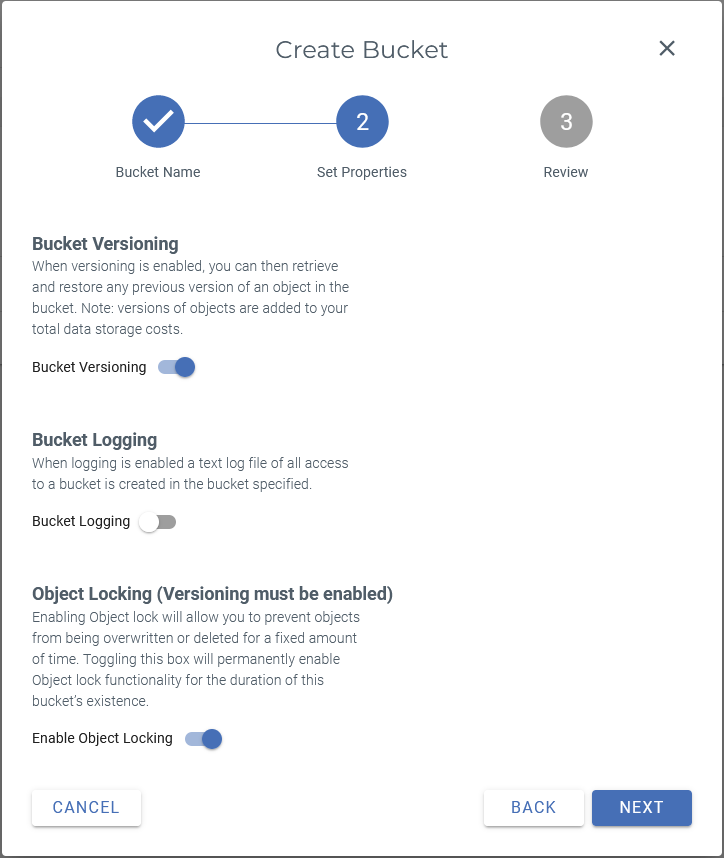Click the completed step 1 checkmark circle
Screen dimensions: 724x858
[x=158, y=122]
